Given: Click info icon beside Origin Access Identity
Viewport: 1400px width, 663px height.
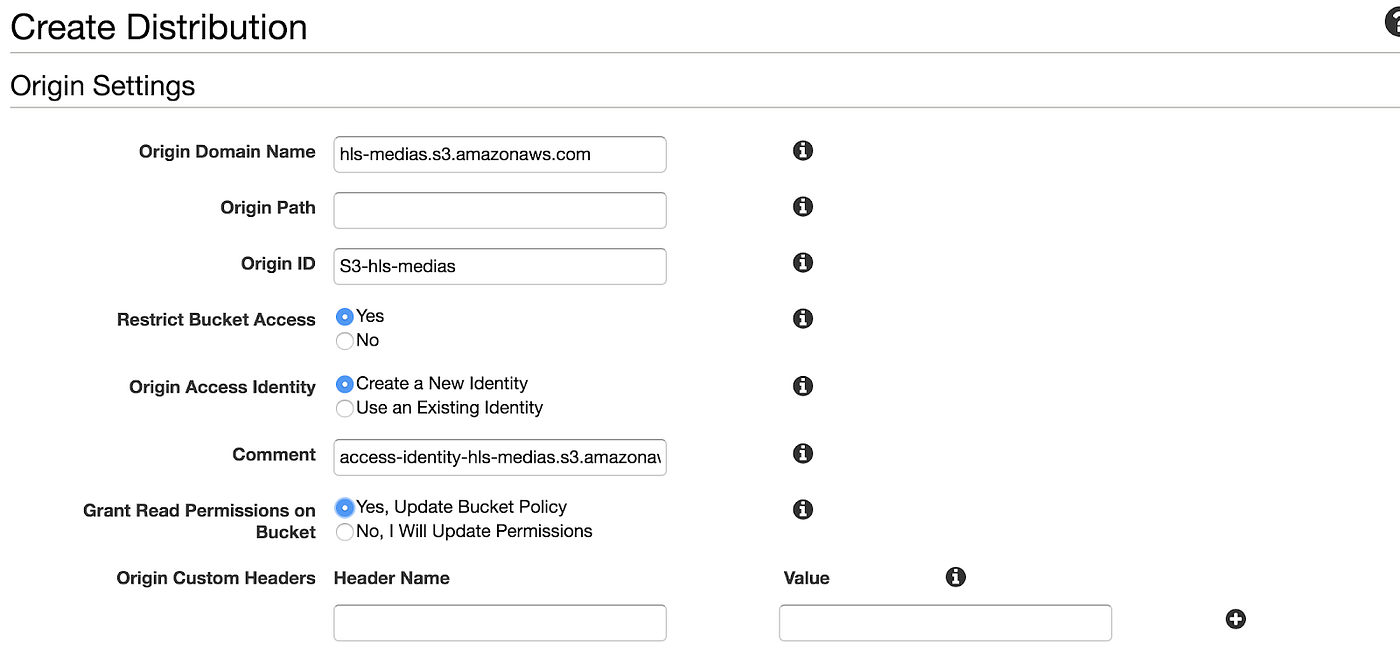Looking at the screenshot, I should tap(802, 385).
